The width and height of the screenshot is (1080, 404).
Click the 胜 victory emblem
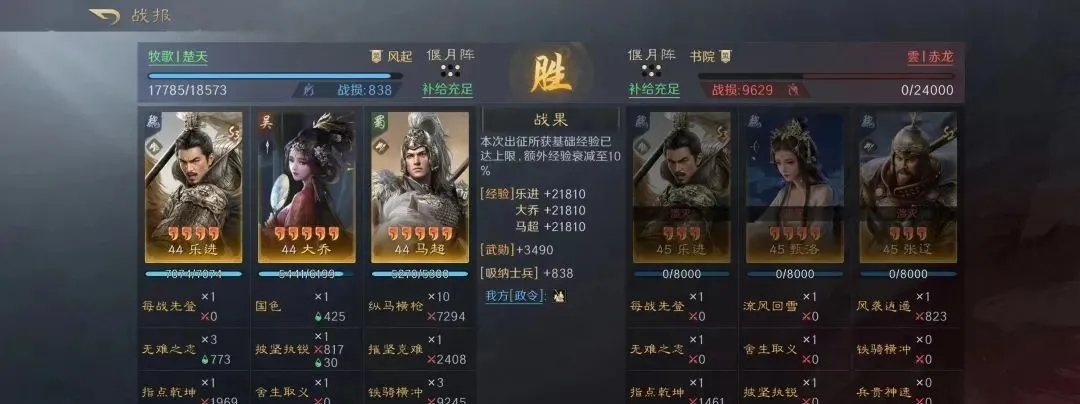(x=551, y=72)
